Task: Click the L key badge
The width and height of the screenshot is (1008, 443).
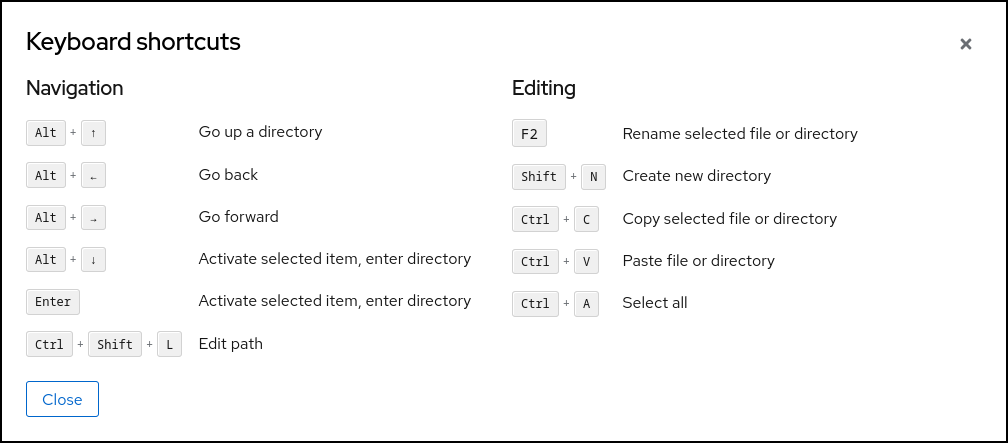Action: point(170,344)
